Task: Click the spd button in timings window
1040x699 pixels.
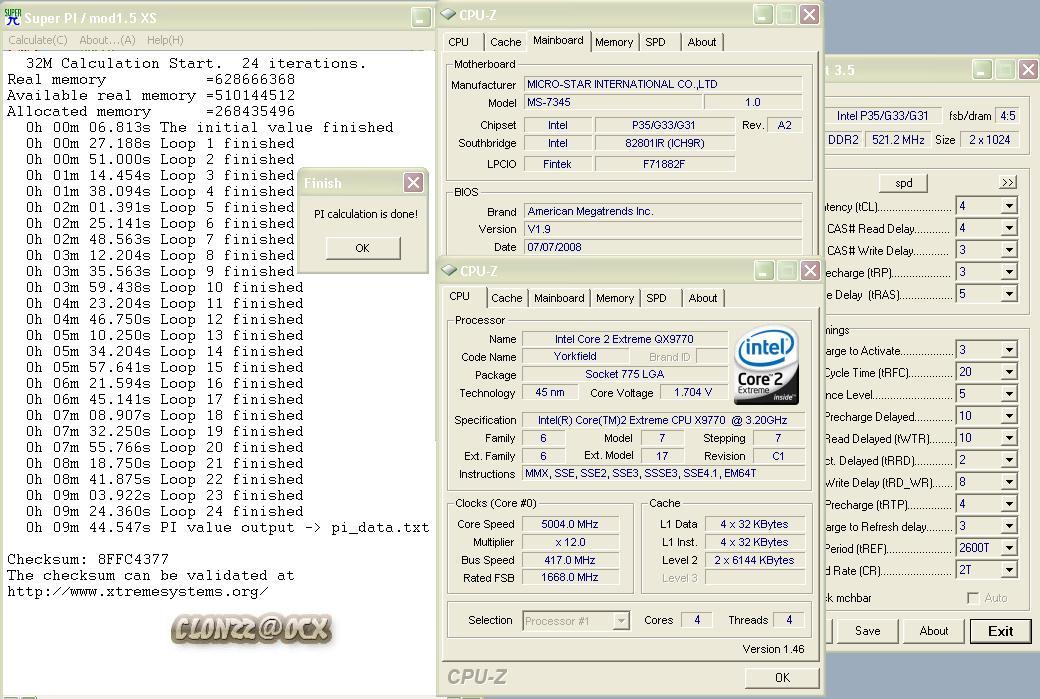Action: point(903,183)
